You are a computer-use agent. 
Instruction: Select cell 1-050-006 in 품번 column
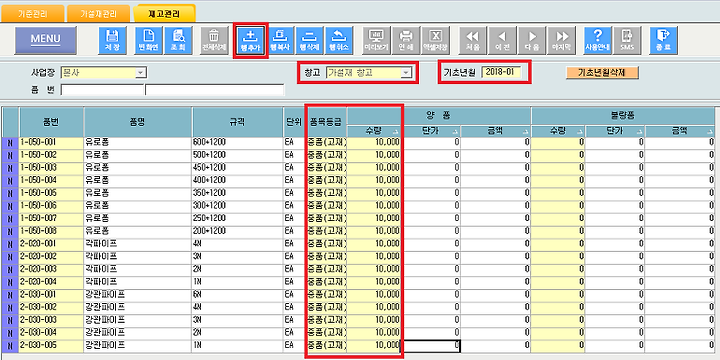(x=51, y=206)
